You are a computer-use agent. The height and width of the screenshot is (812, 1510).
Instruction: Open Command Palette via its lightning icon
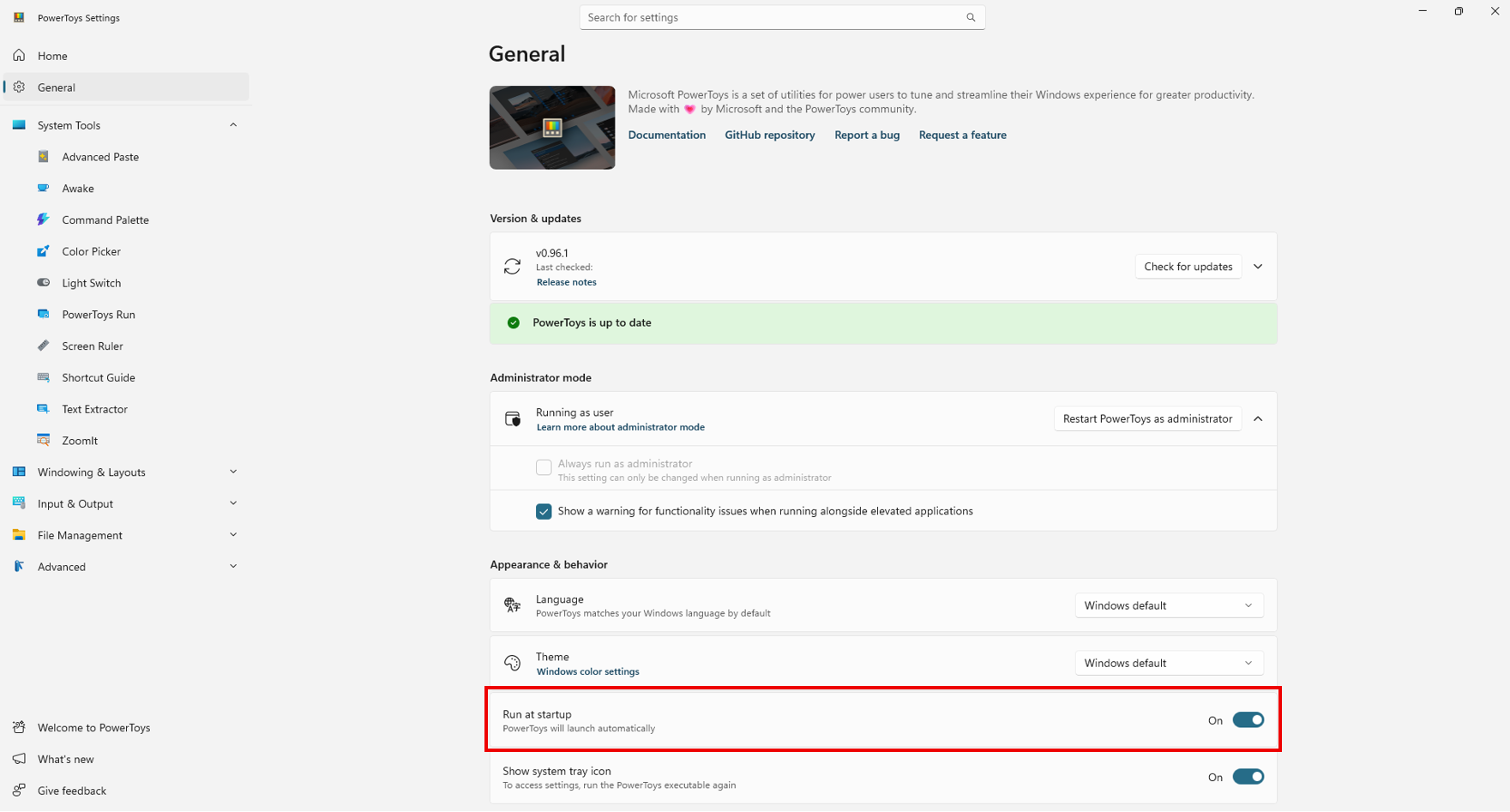44,220
